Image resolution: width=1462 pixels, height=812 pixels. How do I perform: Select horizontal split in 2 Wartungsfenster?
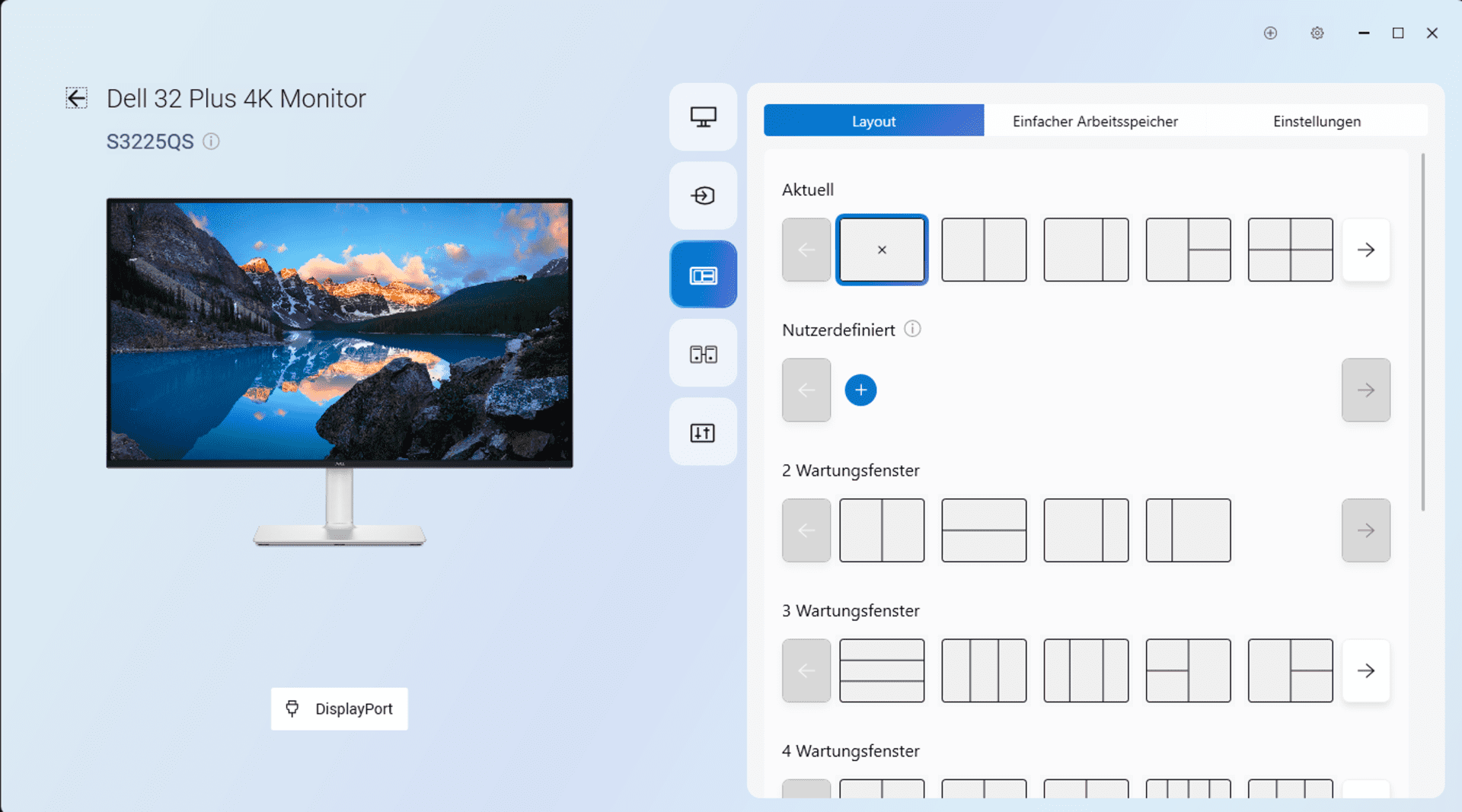(x=984, y=530)
